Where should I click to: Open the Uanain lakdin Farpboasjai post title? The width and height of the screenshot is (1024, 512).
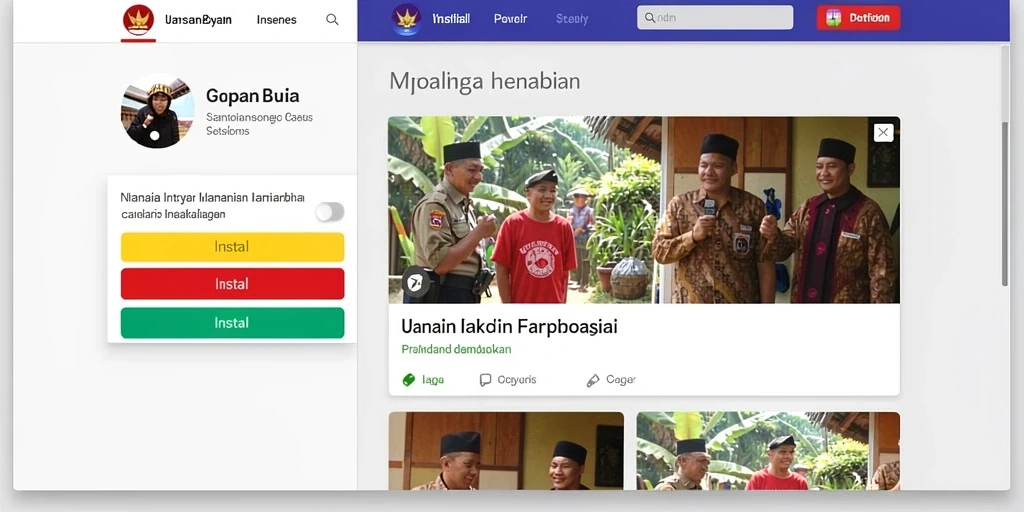point(509,326)
